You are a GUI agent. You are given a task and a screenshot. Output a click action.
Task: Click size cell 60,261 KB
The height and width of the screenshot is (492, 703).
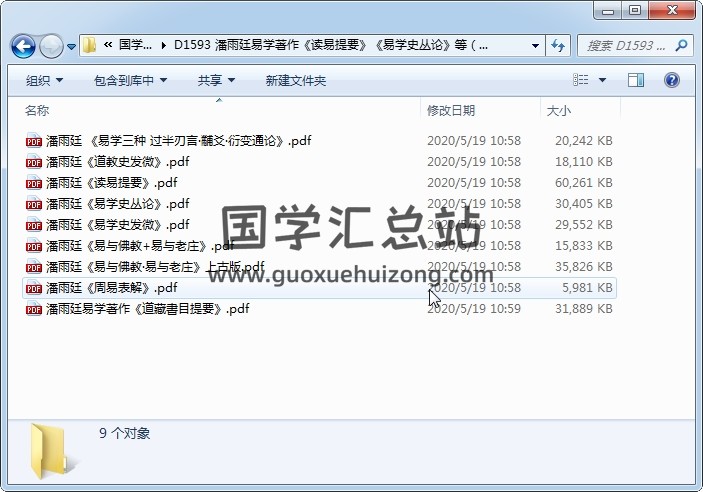583,183
